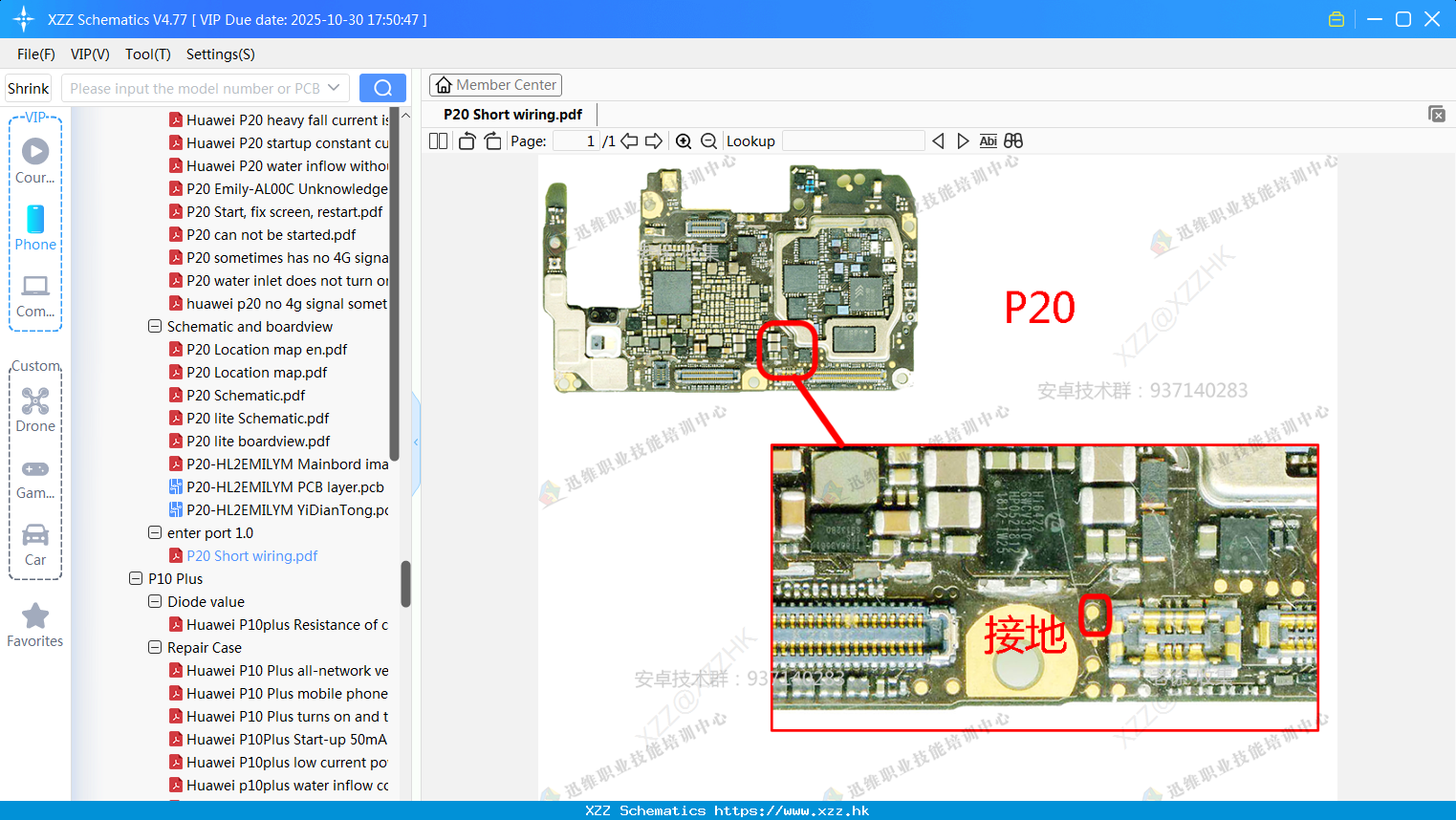Viewport: 1456px width, 820px height.
Task: Open Huawei p10plus water inflow file
Action: tap(287, 785)
